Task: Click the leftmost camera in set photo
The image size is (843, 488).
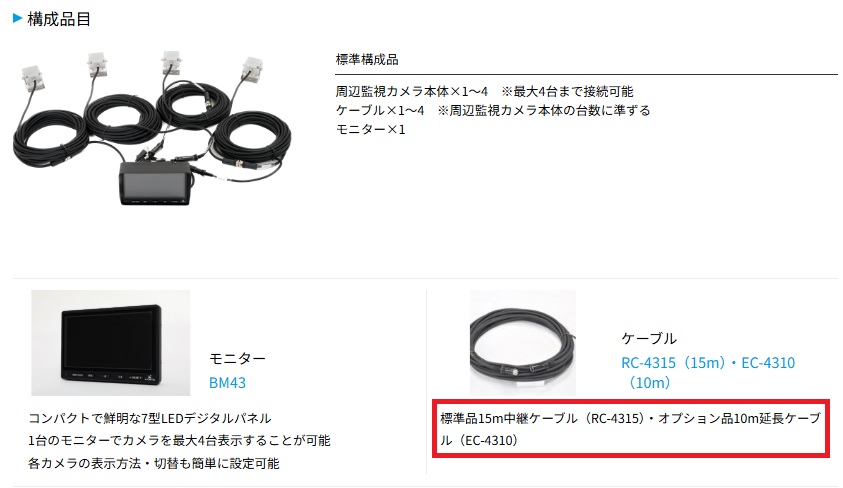Action: [32, 78]
